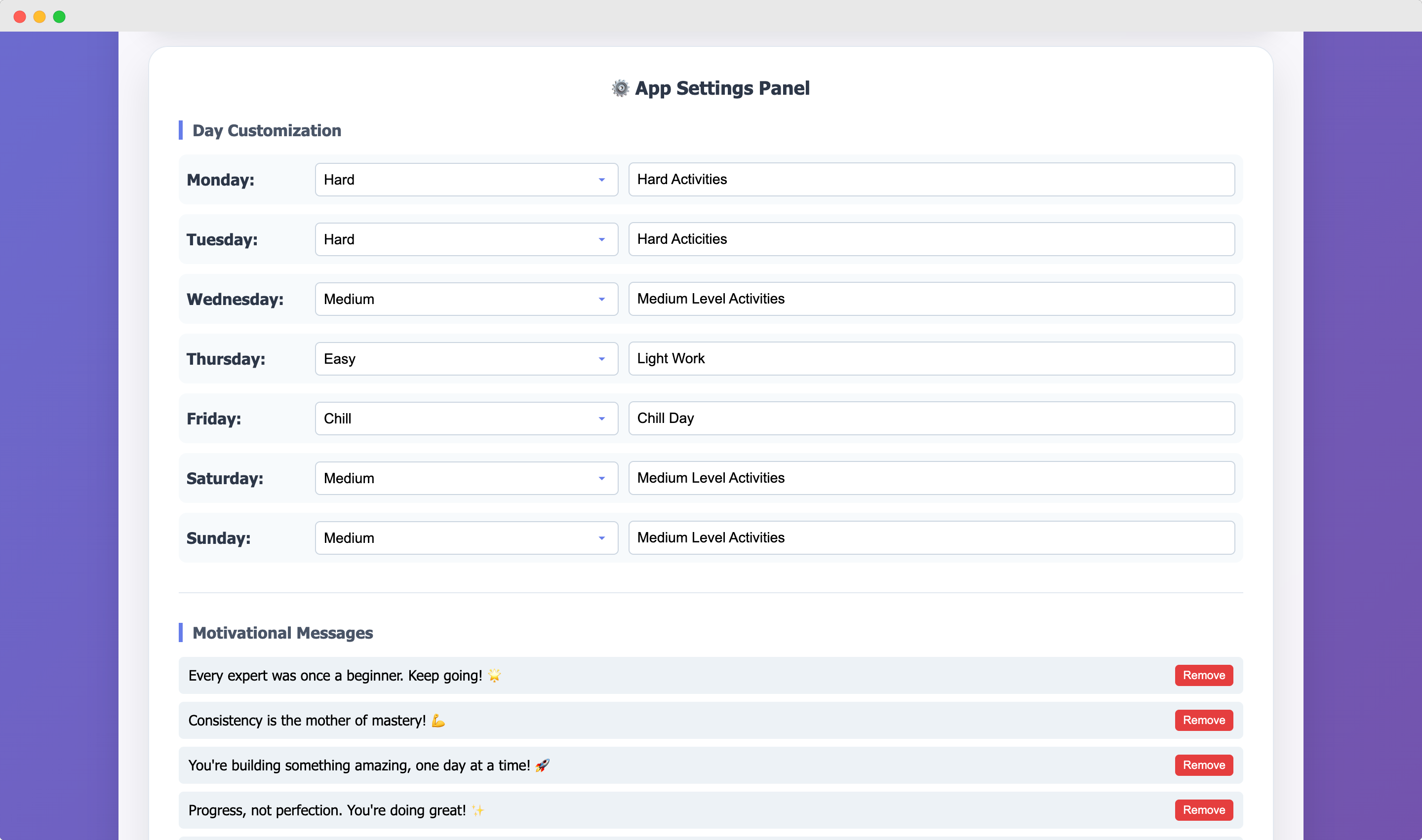Open Wednesday Medium dropdown
Viewport: 1422px width, 840px height.
pyautogui.click(x=466, y=299)
